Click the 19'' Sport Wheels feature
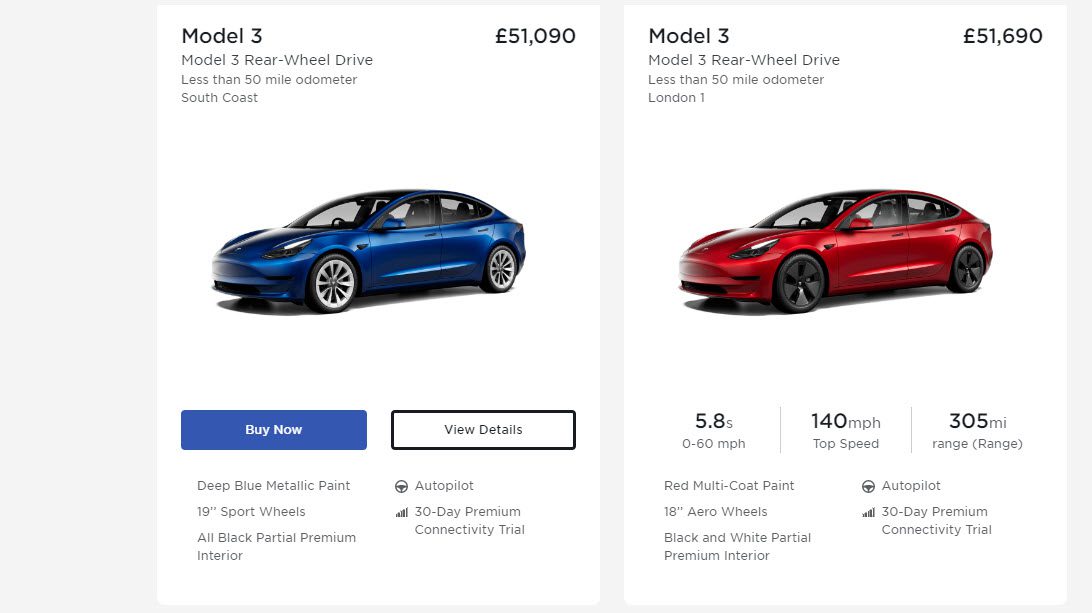This screenshot has width=1092, height=613. pos(251,512)
